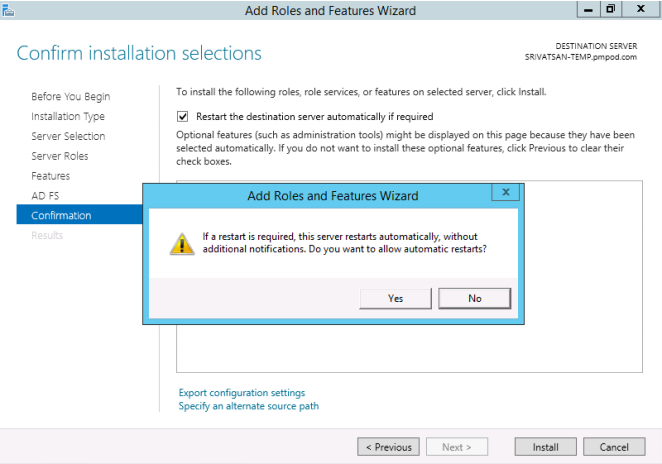Restore down the wizard window
The width and height of the screenshot is (662, 464).
(x=610, y=9)
